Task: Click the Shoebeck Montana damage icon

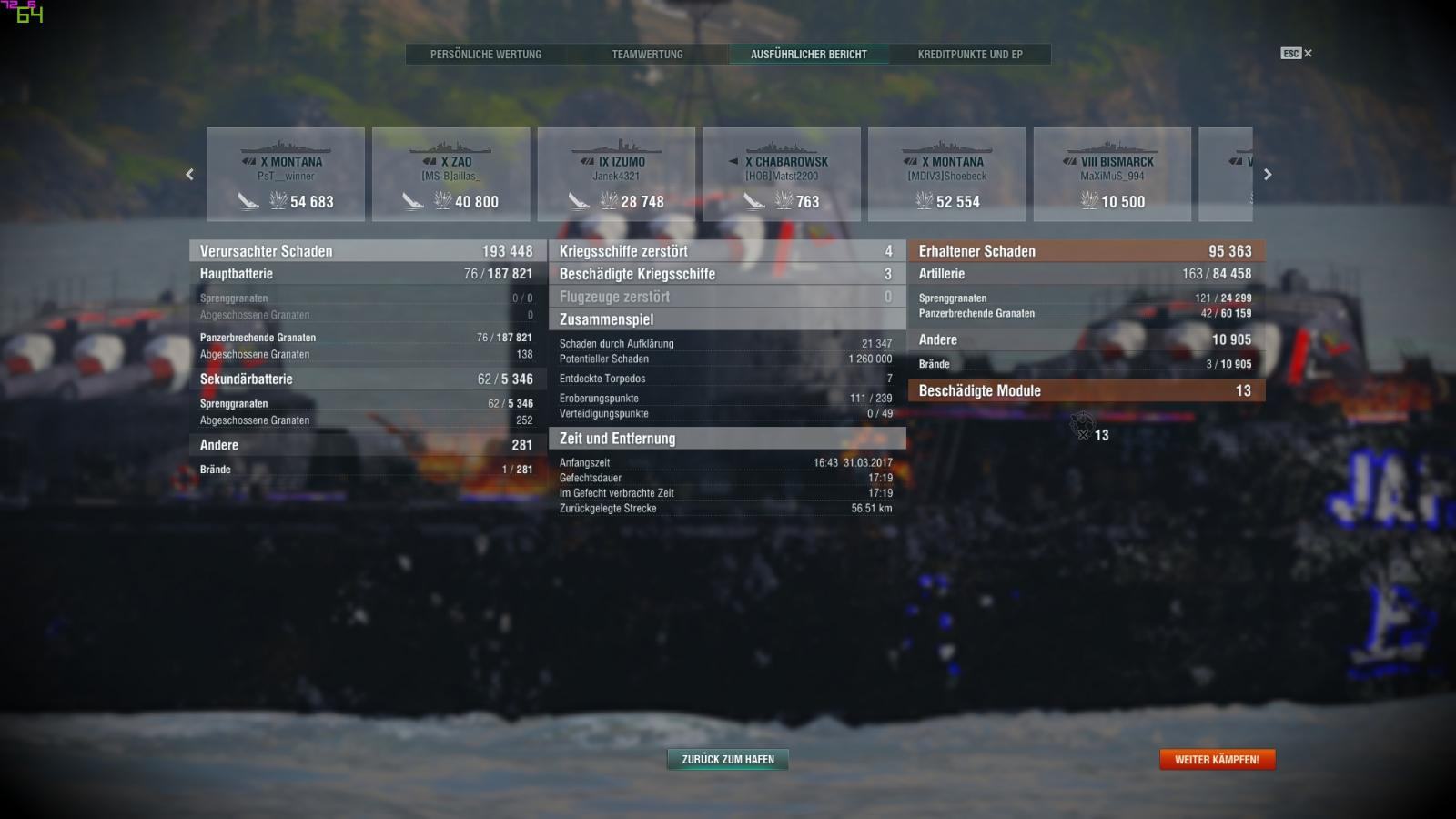Action: click(925, 201)
